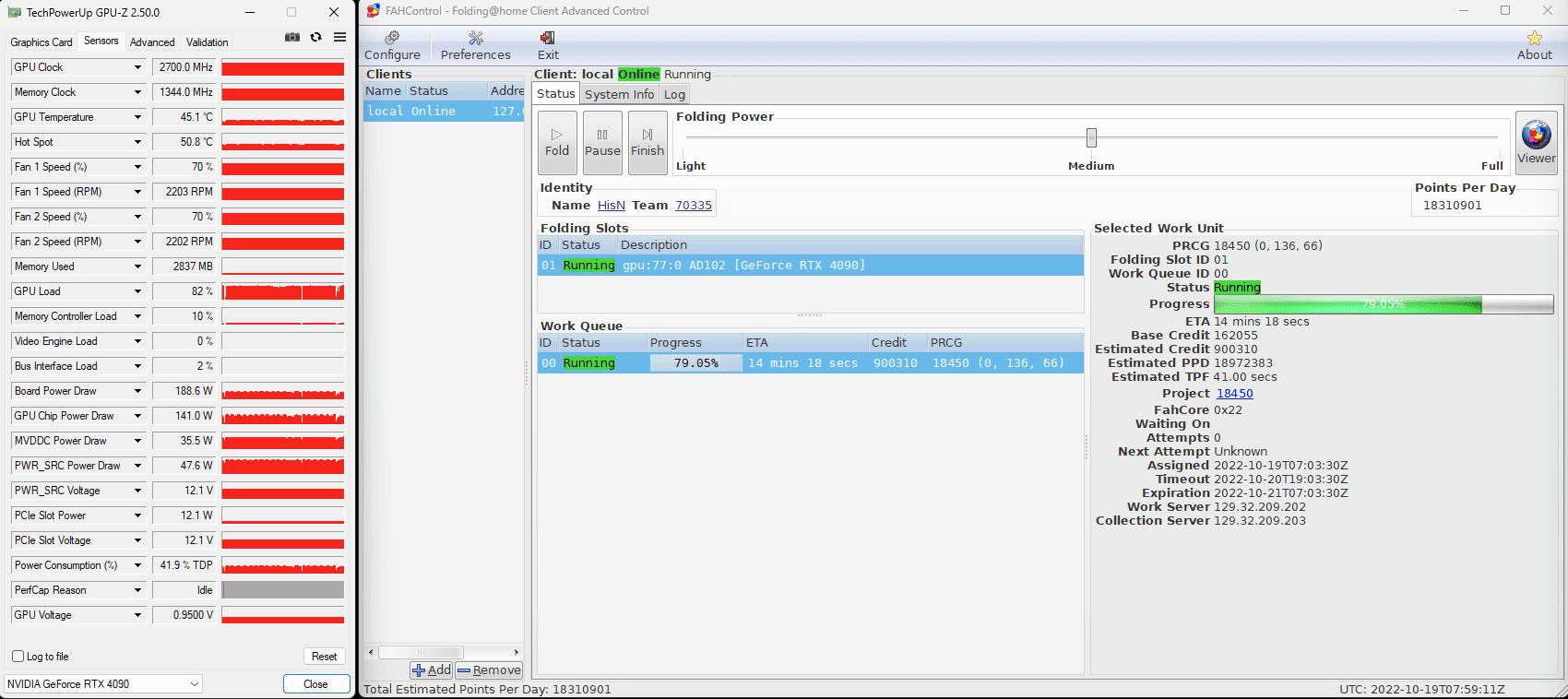This screenshot has width=1568, height=699.
Task: Click the 900310 credit cell
Action: coord(896,363)
